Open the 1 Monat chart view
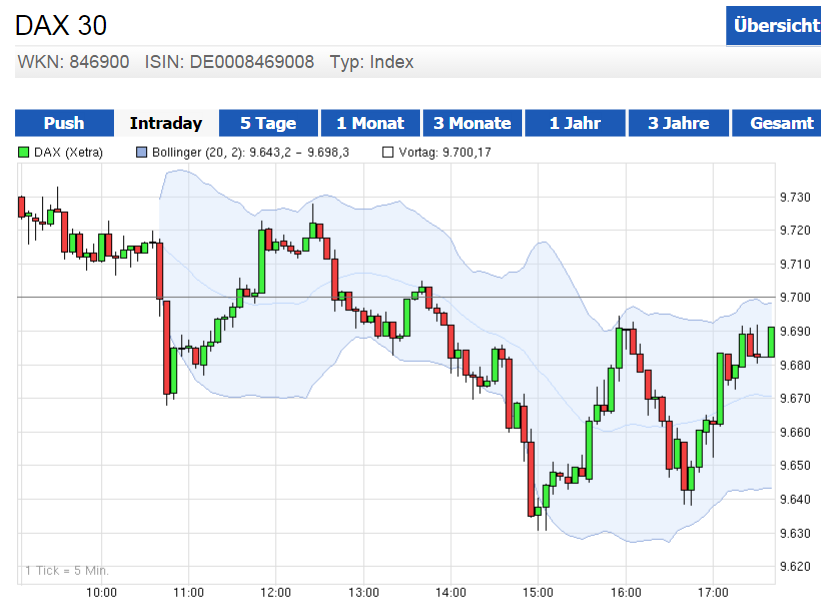 pyautogui.click(x=370, y=123)
